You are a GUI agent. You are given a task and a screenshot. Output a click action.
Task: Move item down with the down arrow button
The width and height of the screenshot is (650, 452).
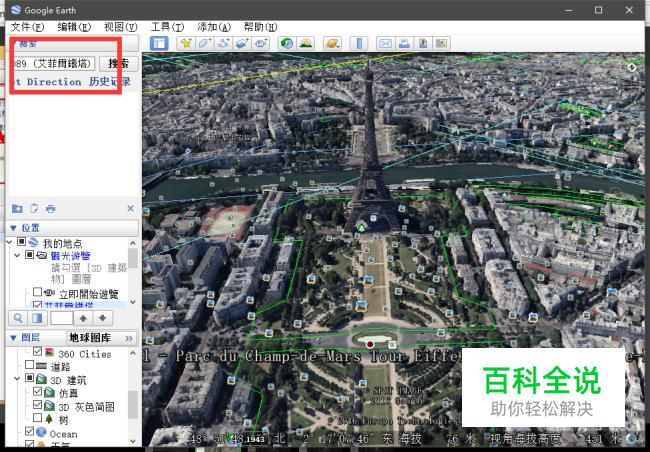pos(102,318)
